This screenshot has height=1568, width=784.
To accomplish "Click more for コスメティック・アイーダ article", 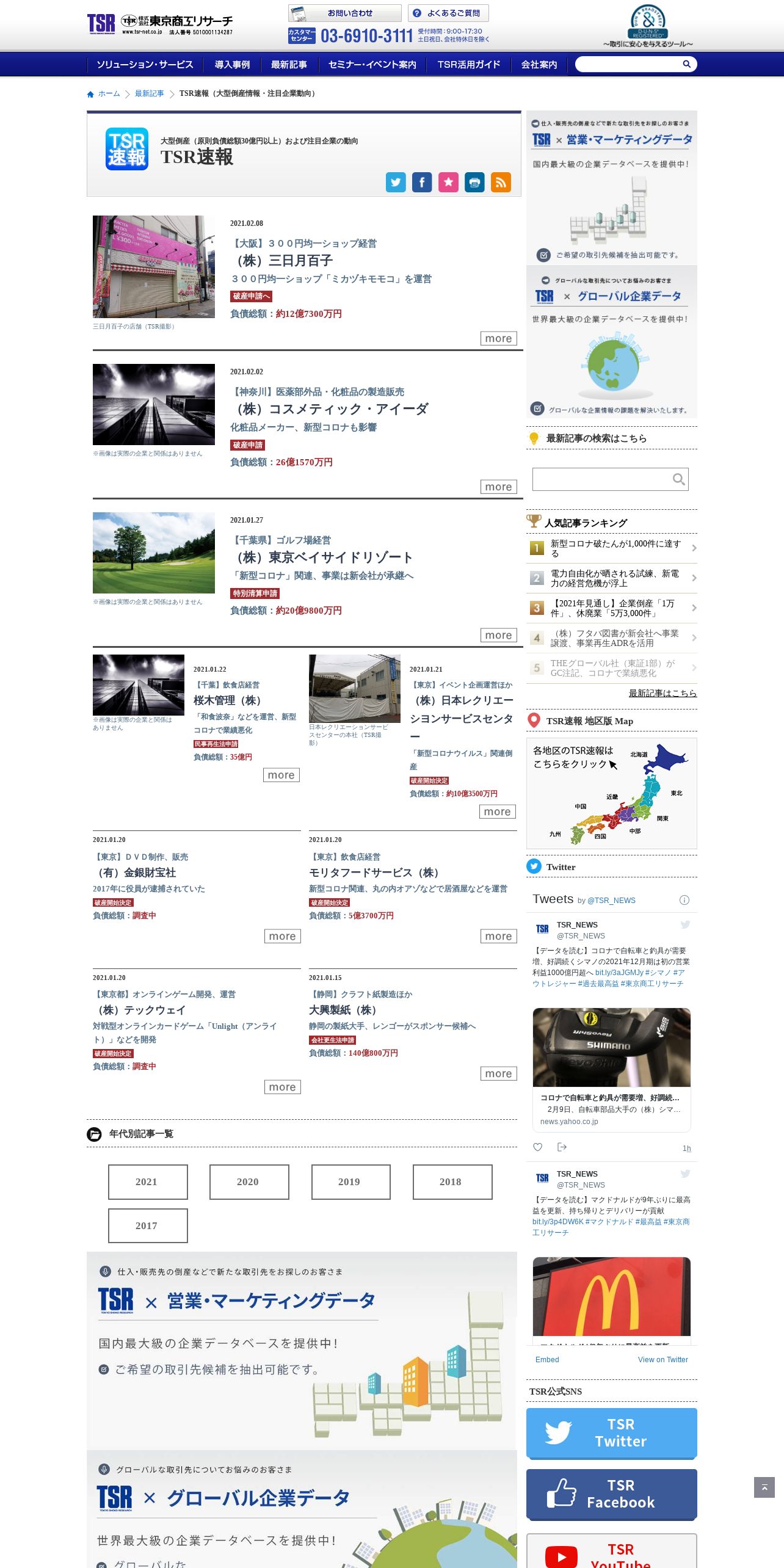I will coord(498,487).
